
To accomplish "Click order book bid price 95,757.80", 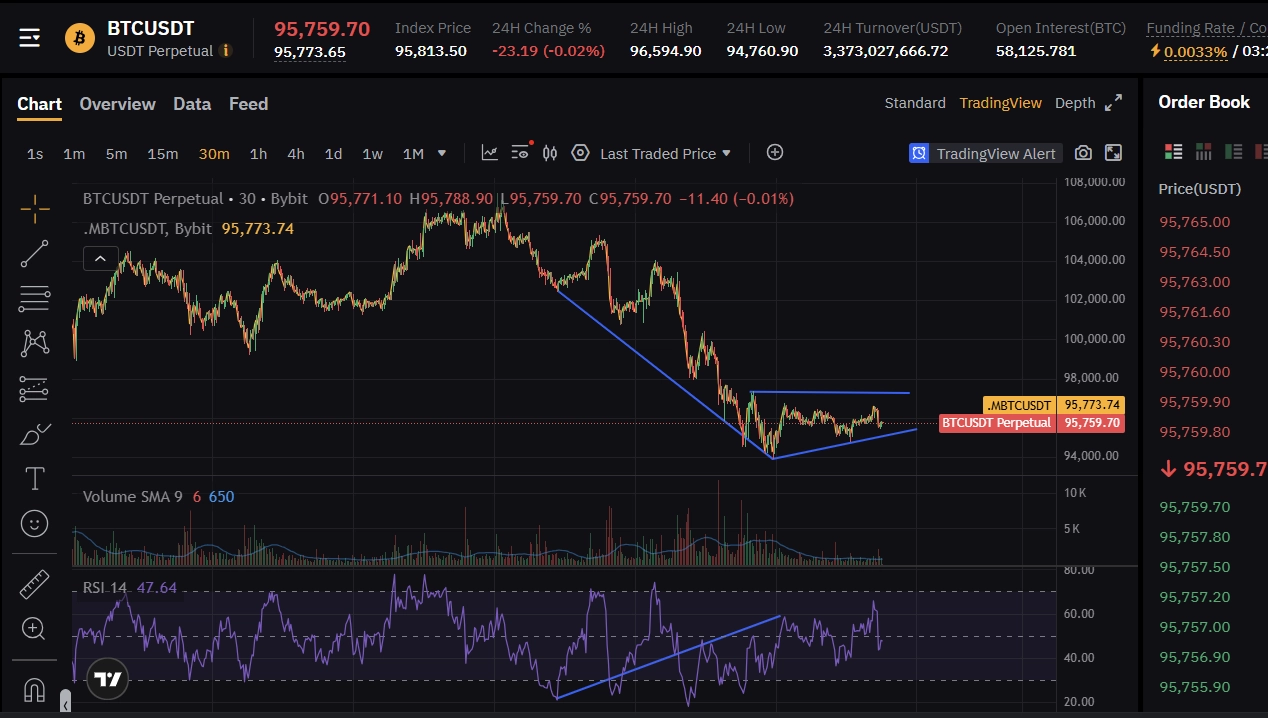I will (x=1194, y=537).
